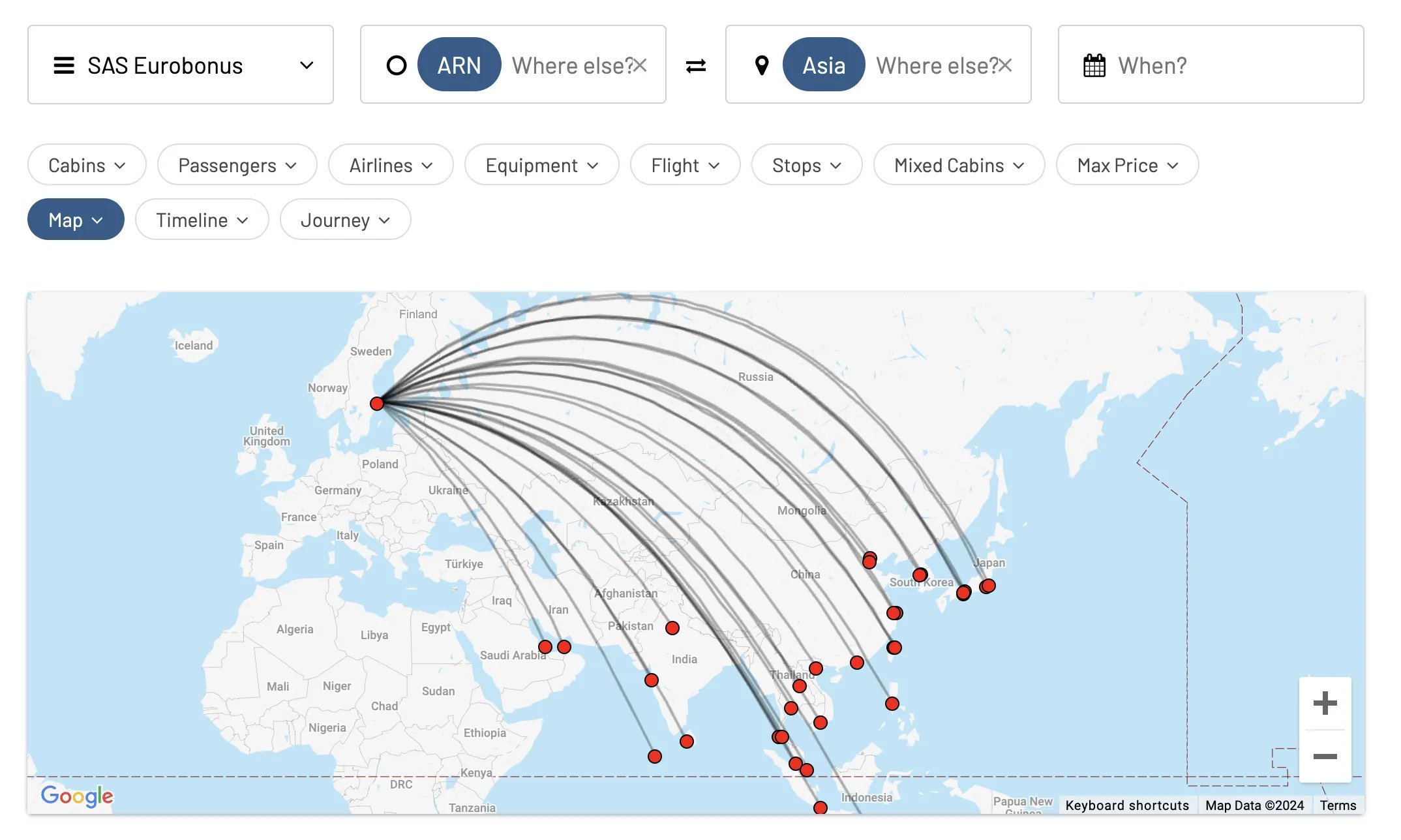Select the Asia destination chip

[824, 65]
